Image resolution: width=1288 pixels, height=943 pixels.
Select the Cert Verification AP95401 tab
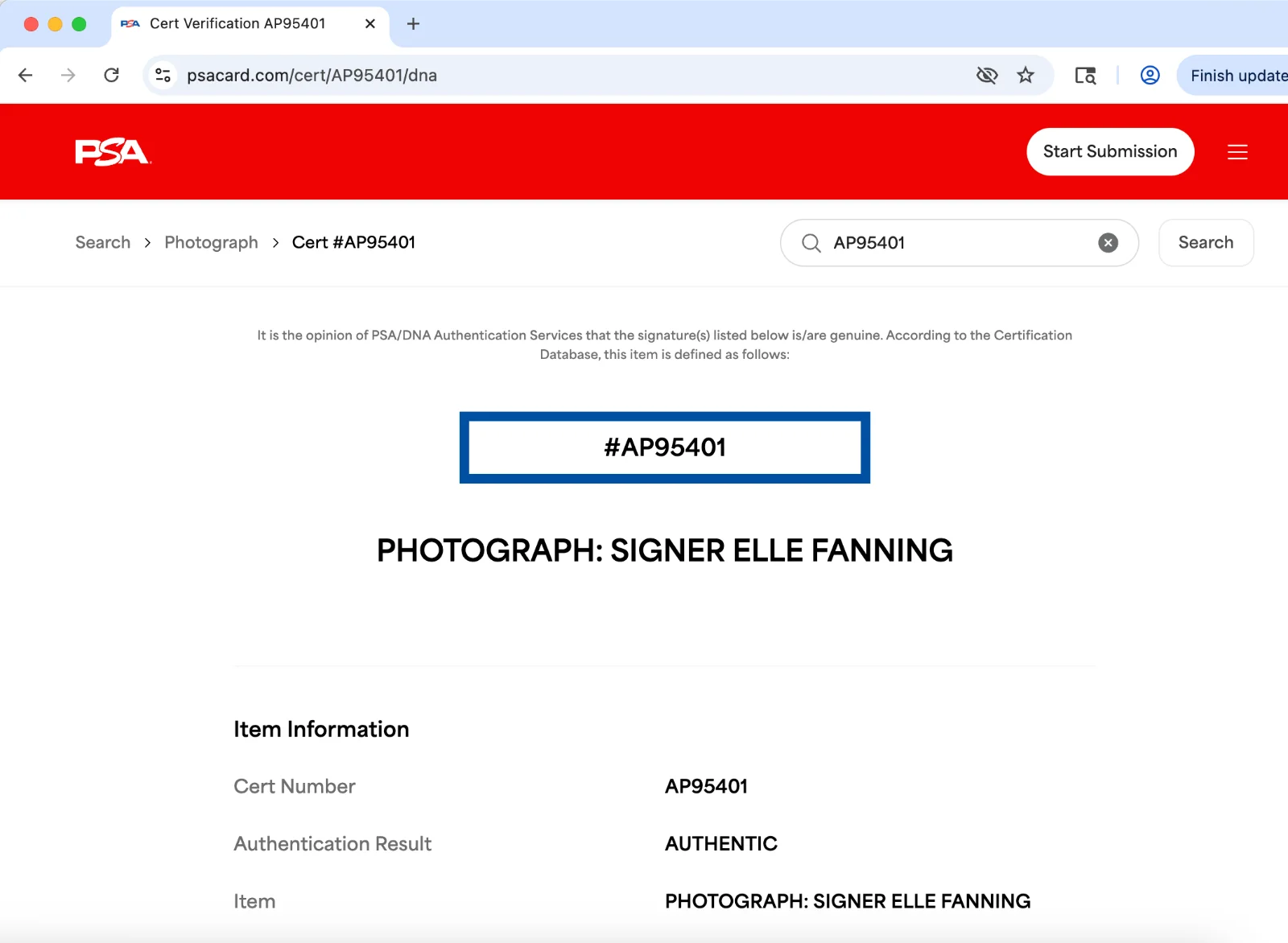[250, 23]
